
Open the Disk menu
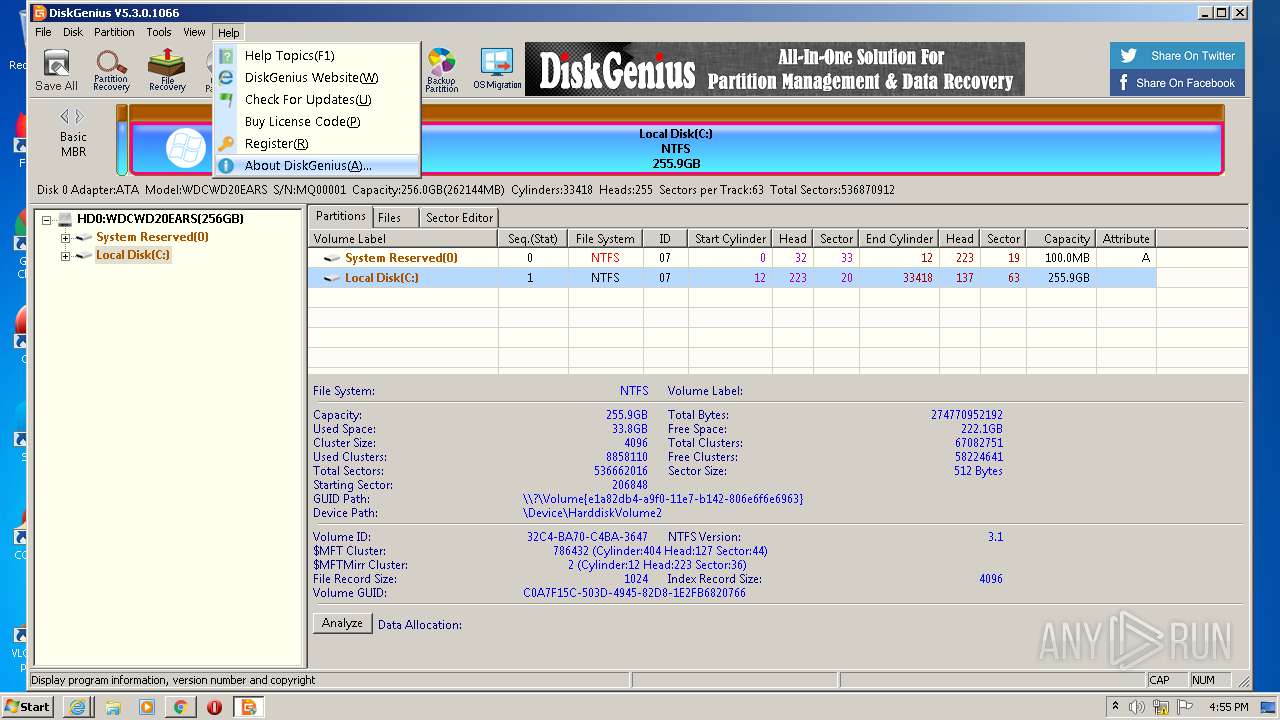(73, 32)
